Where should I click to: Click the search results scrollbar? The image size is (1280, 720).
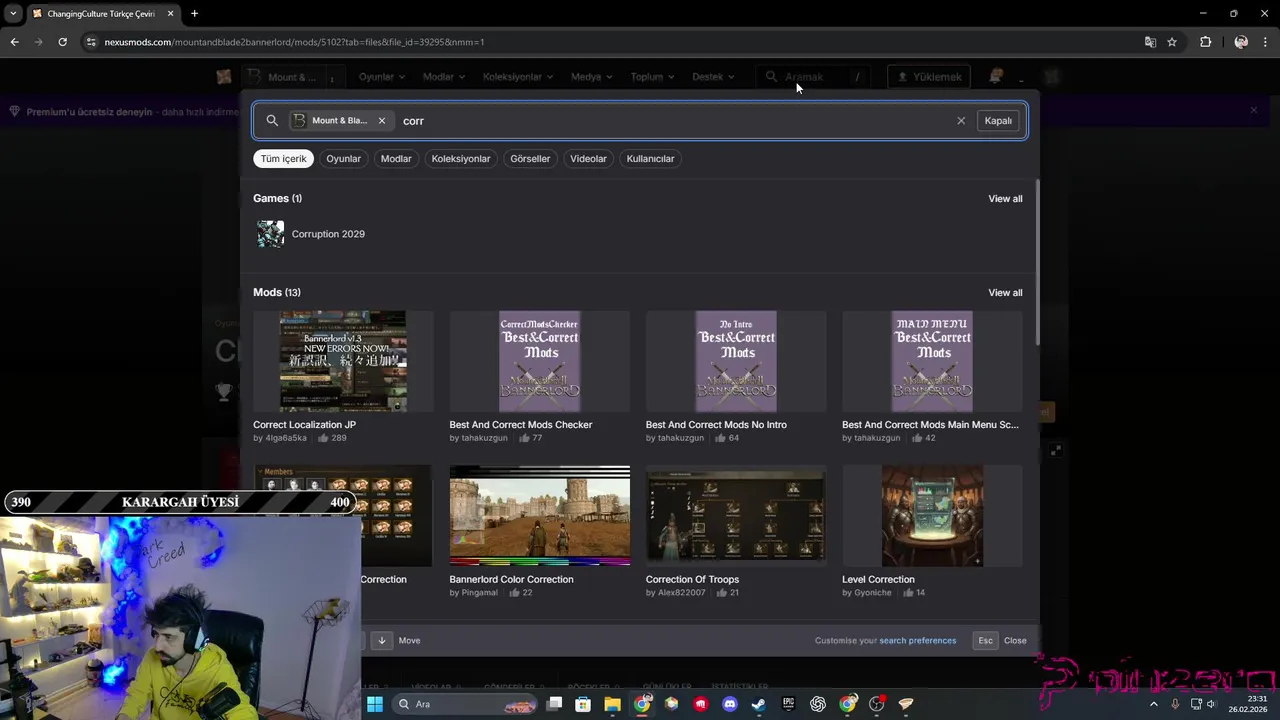(1037, 263)
